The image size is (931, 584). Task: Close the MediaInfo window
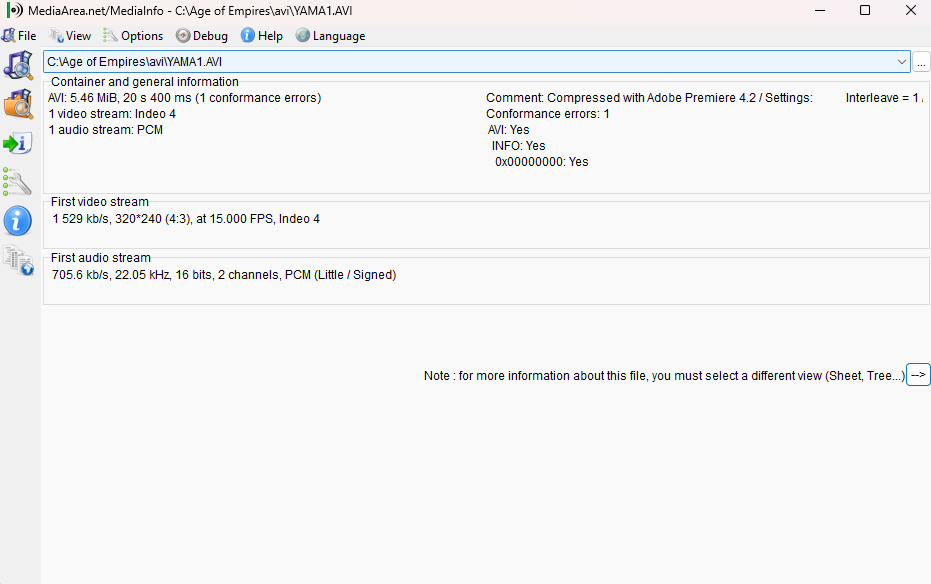(911, 10)
